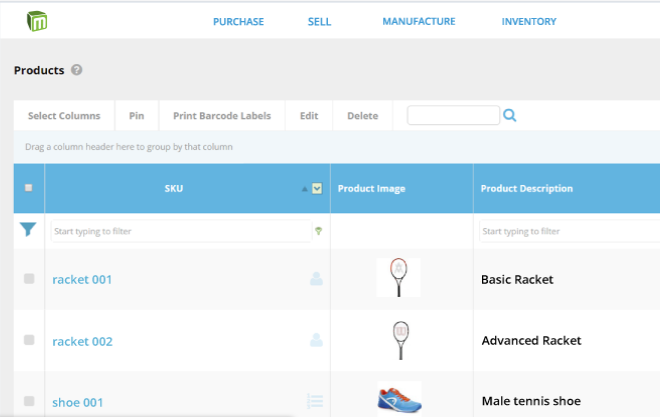Image resolution: width=660 pixels, height=417 pixels.
Task: Open the PURCHASE menu
Action: click(x=238, y=21)
